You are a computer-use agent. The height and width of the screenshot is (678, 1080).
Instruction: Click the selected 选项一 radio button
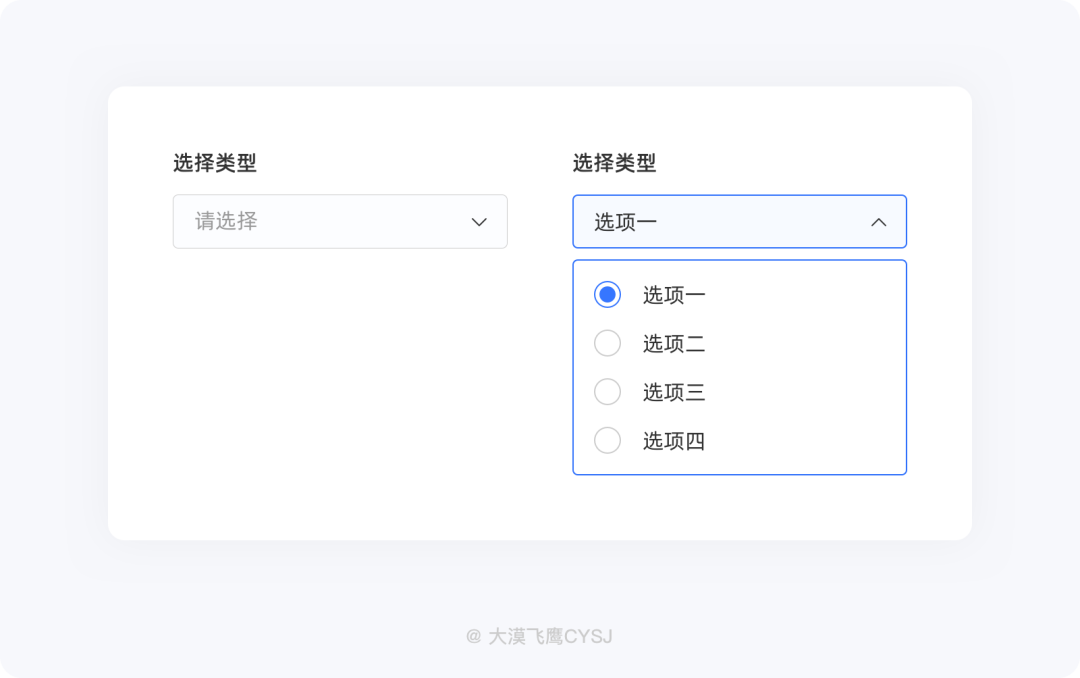click(607, 294)
